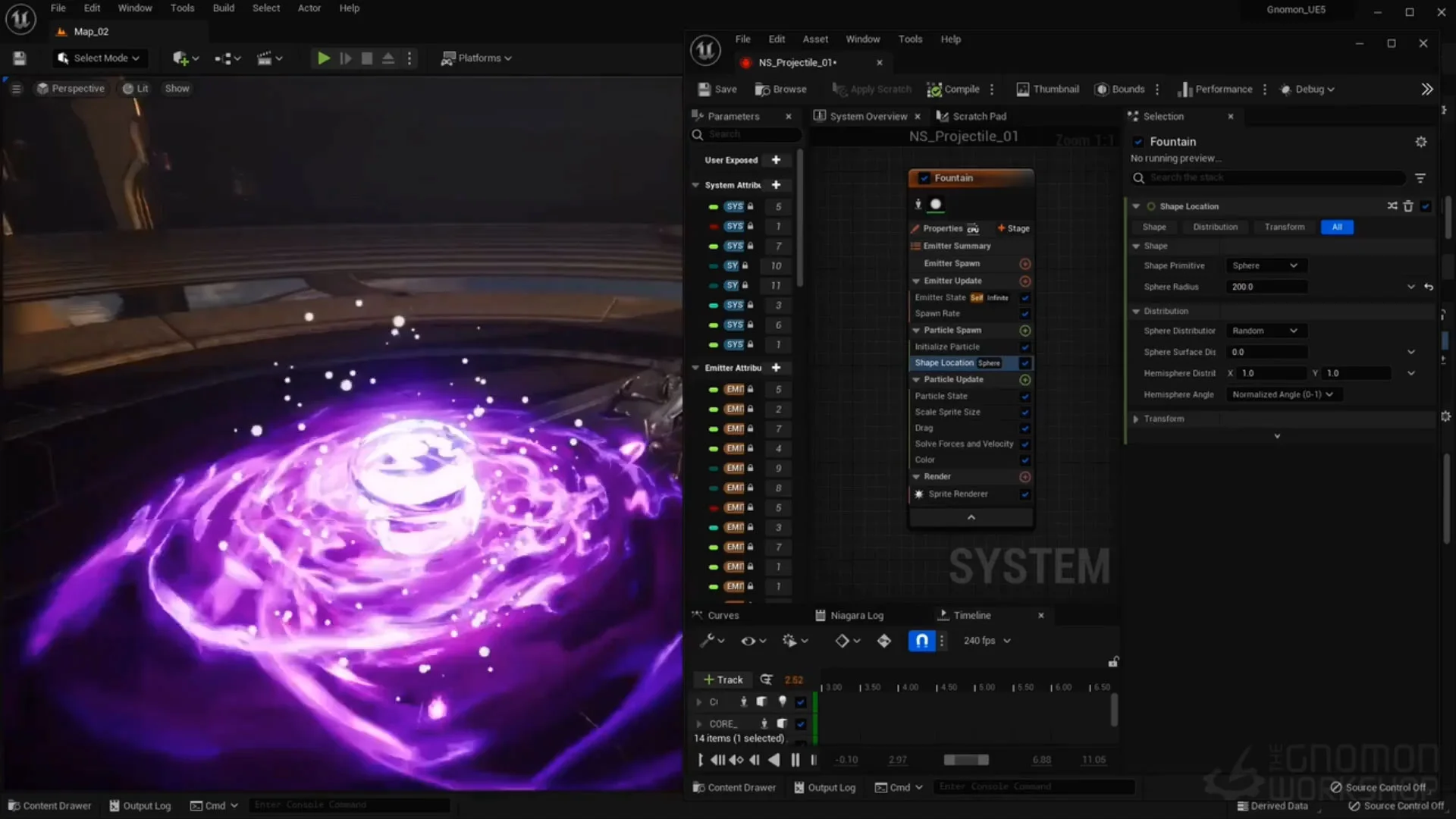Open the Add content quick menu icon
The image size is (1456, 819).
click(185, 58)
